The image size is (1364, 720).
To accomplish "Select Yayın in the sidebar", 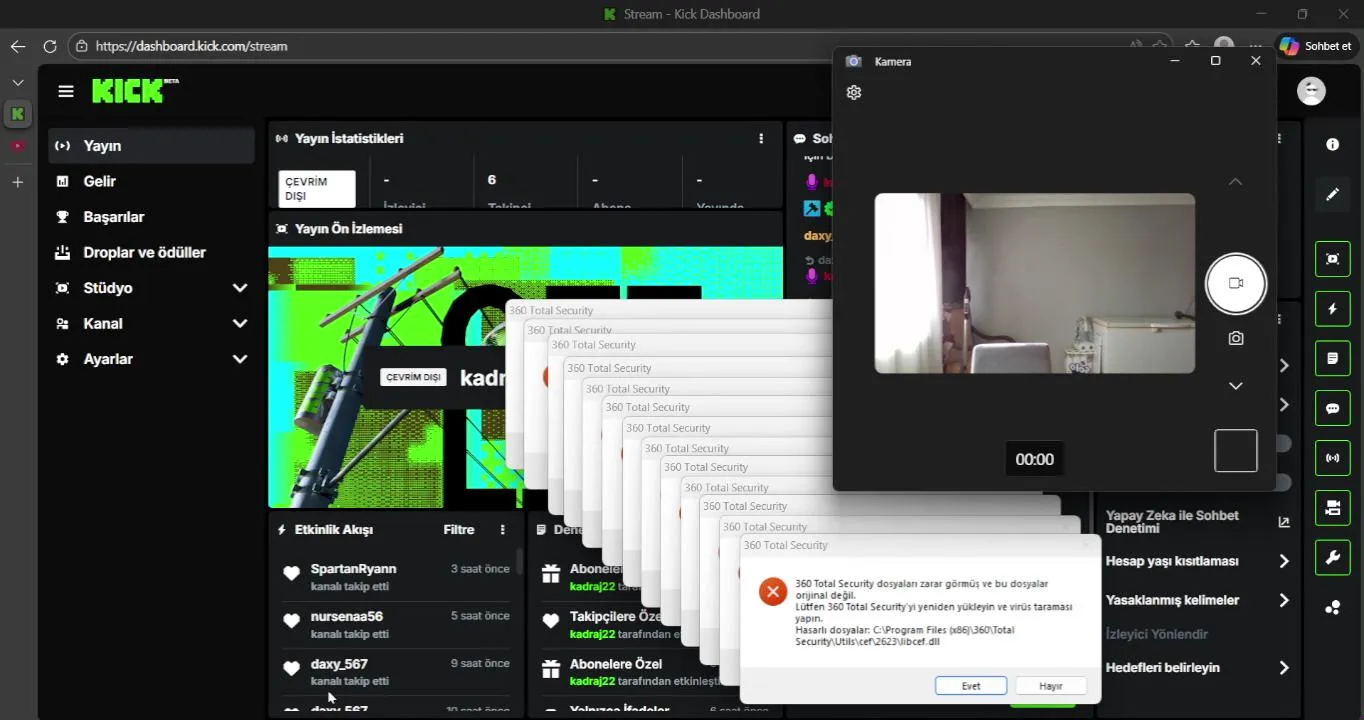I will point(151,146).
